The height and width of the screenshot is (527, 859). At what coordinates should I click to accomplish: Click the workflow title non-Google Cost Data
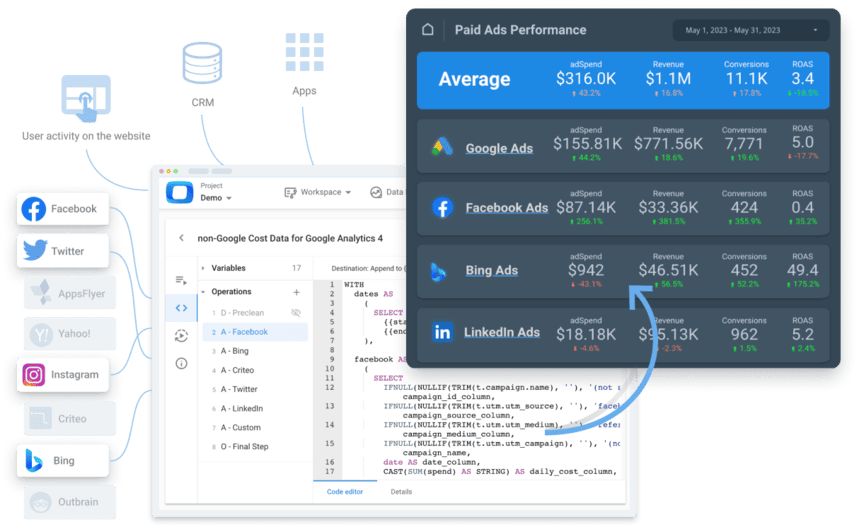click(290, 238)
